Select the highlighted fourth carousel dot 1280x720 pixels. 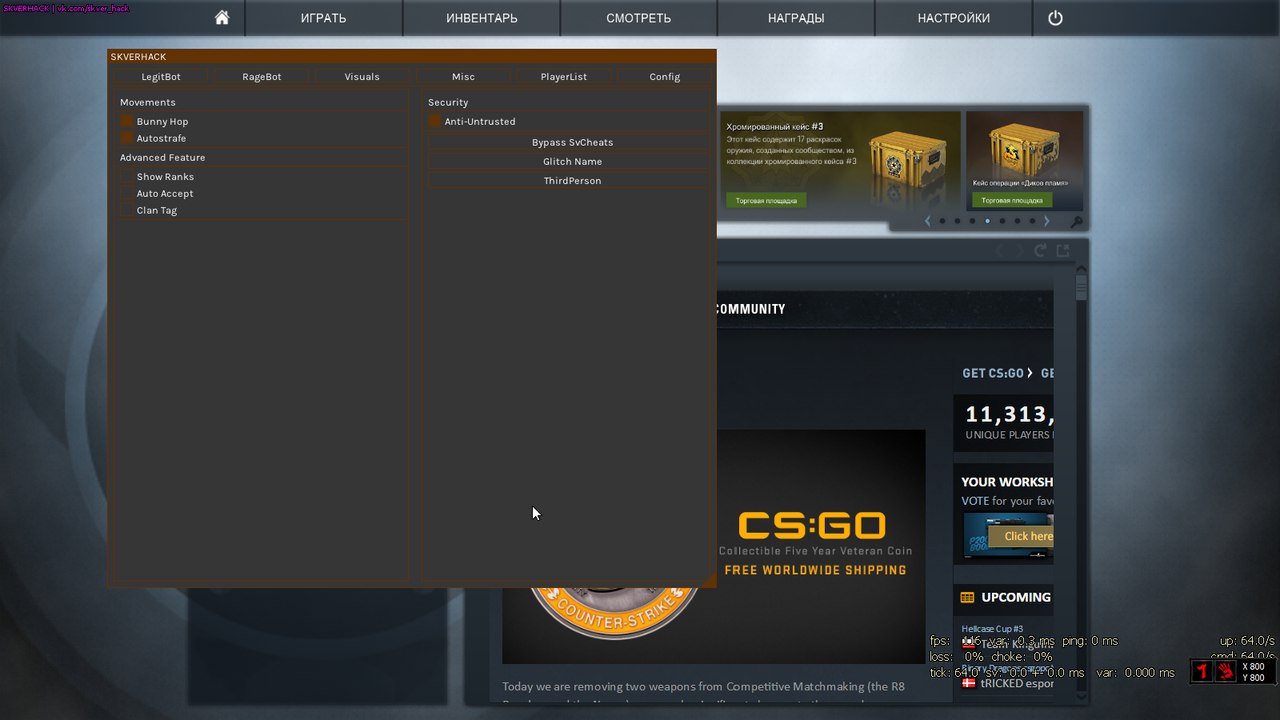pos(987,221)
